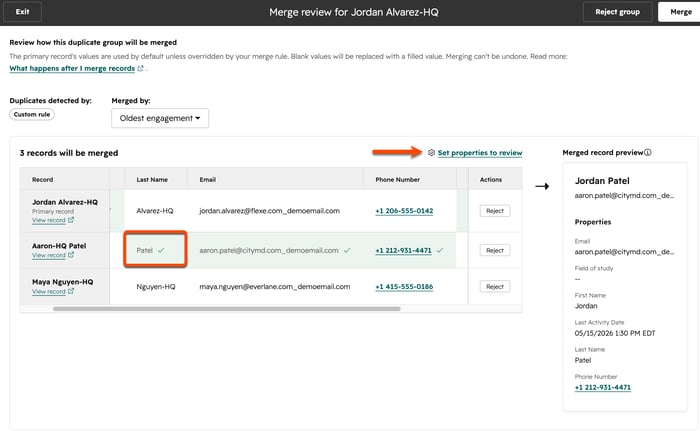
Task: Click phone number +1 212-931-4471 in table
Action: 403,251
